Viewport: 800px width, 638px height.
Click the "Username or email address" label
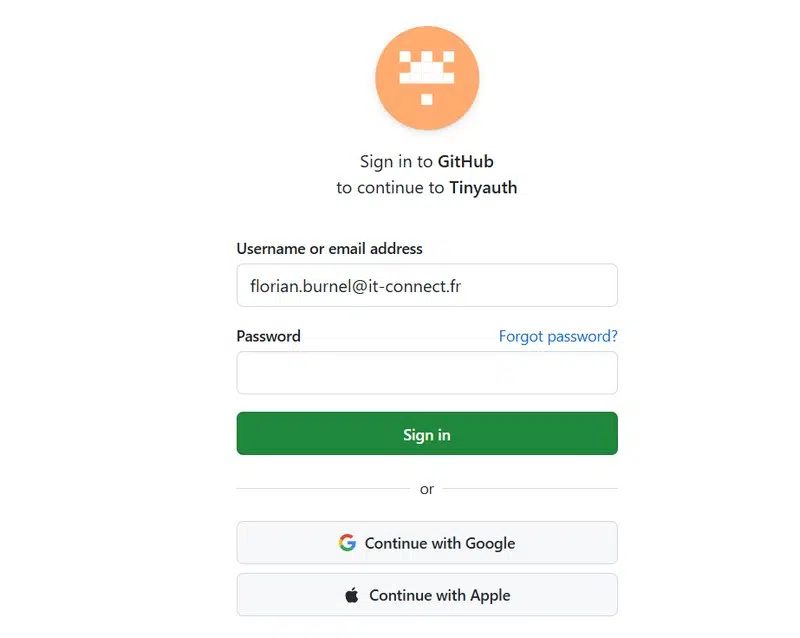click(x=329, y=248)
